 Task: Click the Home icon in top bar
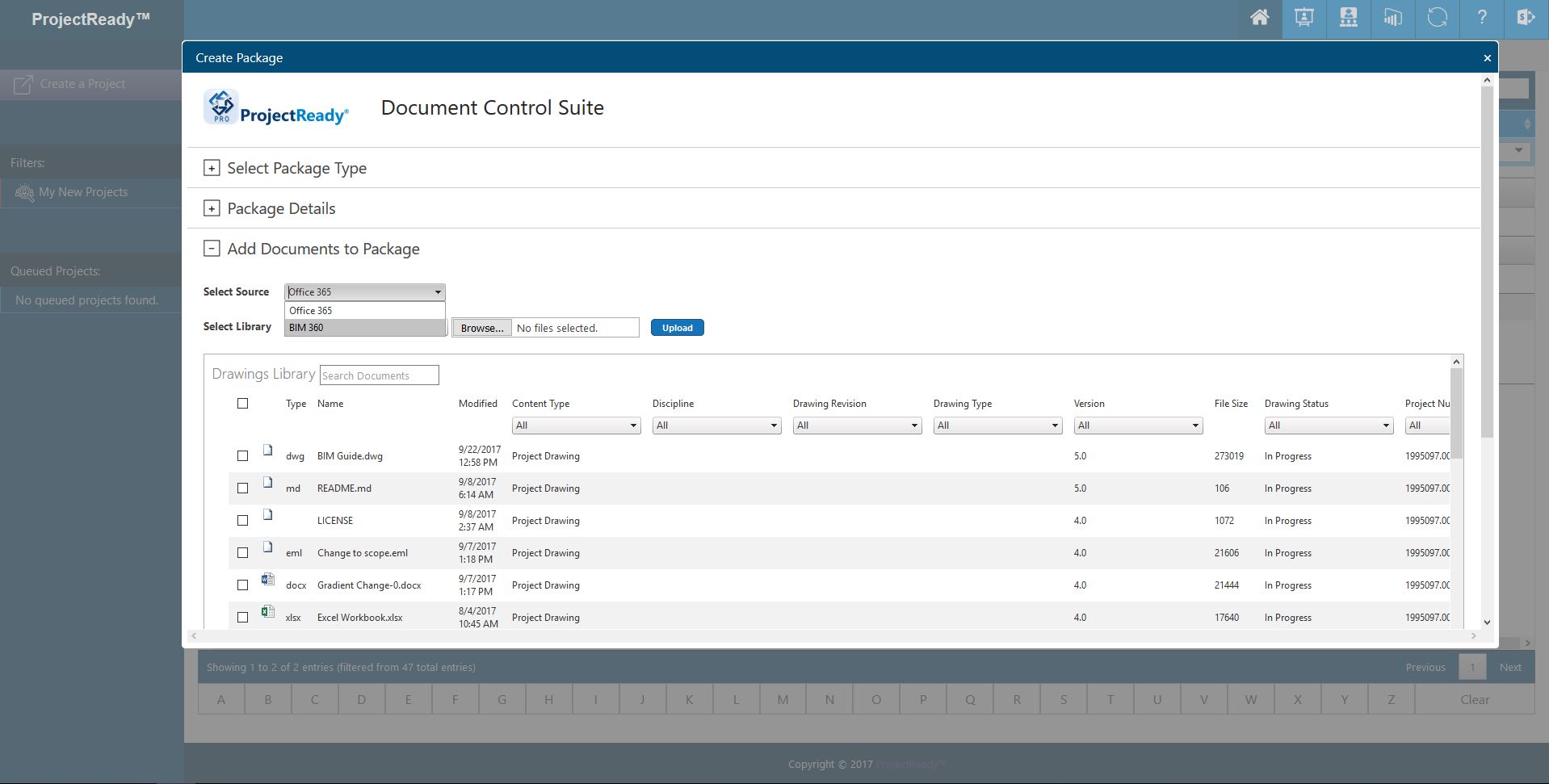pyautogui.click(x=1259, y=18)
